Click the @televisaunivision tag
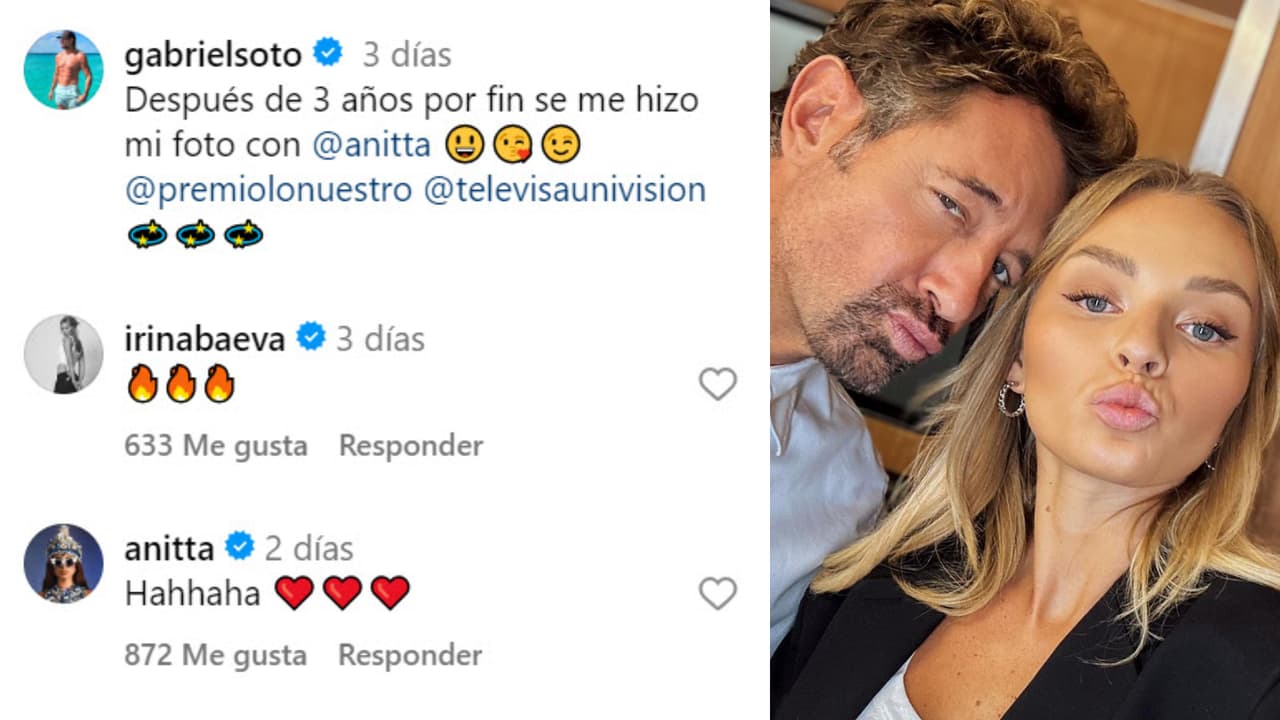 point(567,189)
